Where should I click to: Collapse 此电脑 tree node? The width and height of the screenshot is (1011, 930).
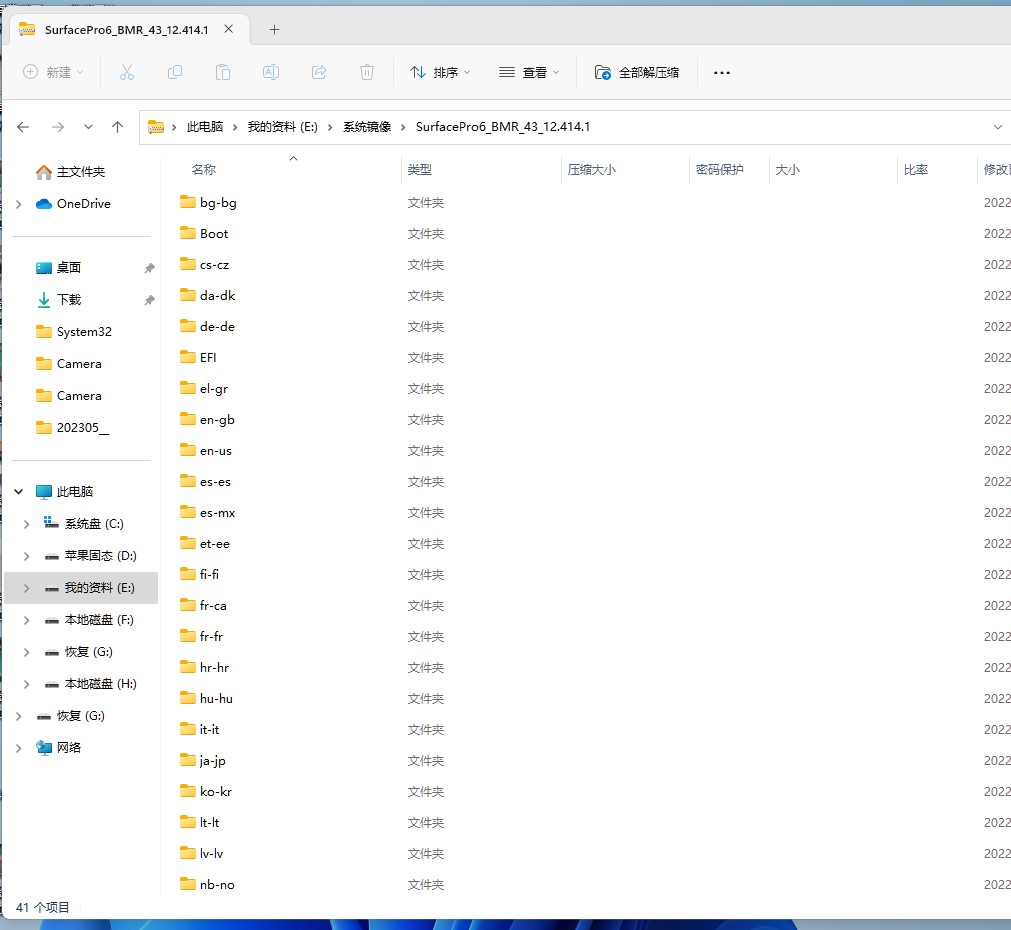click(19, 491)
